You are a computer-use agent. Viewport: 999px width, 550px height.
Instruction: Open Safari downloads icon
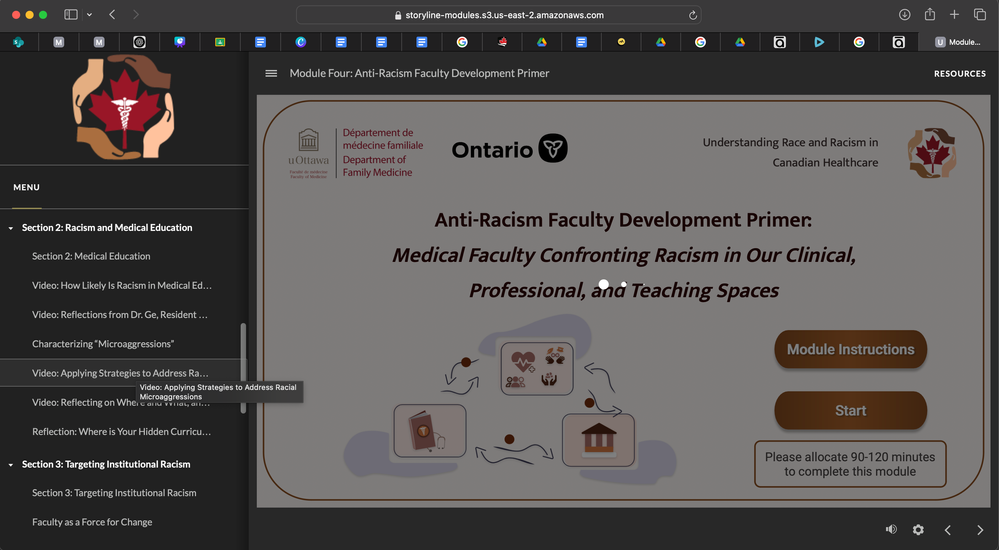pos(904,15)
